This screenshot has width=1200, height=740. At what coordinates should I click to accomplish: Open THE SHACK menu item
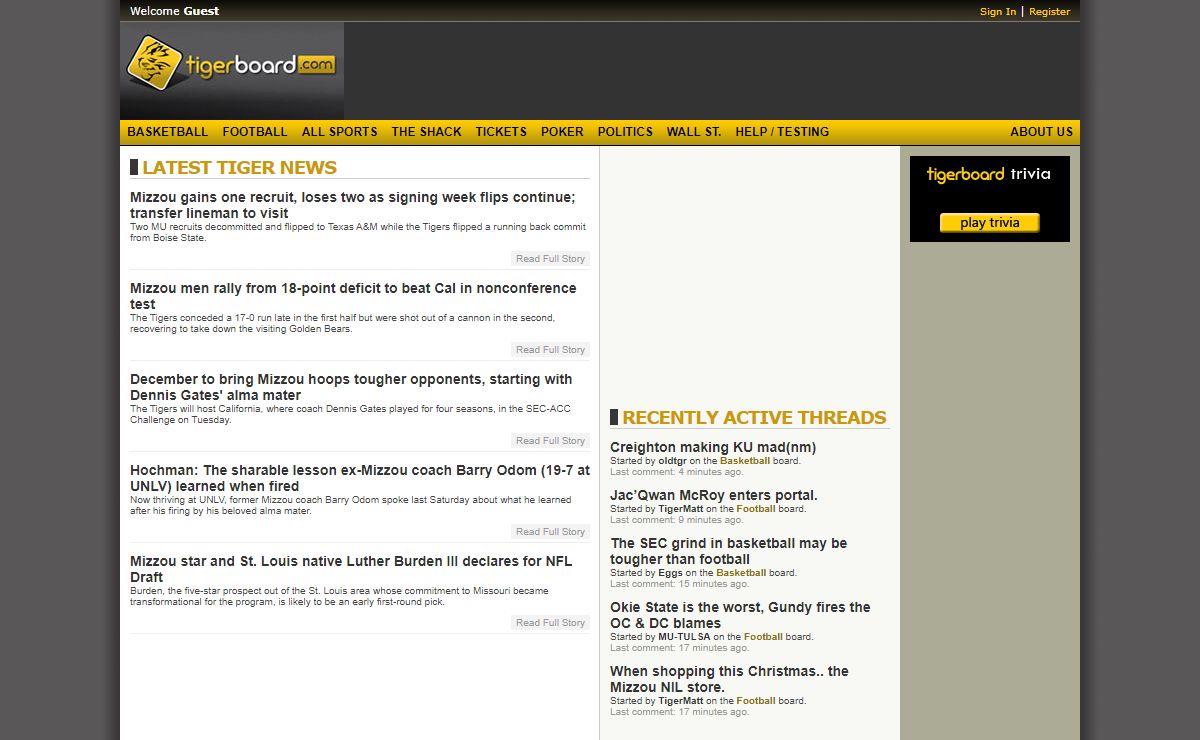coord(427,132)
